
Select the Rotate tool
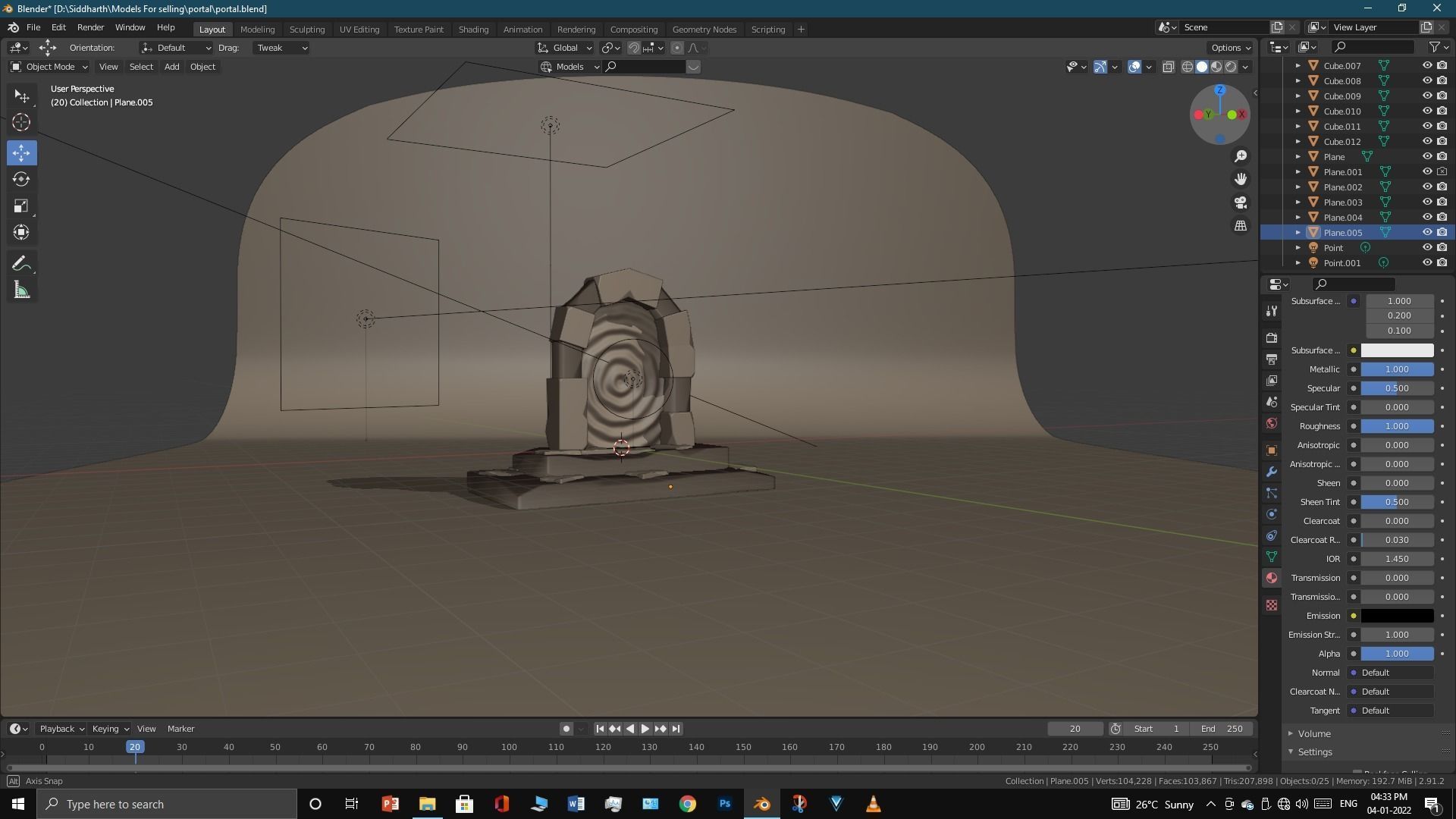(21, 179)
